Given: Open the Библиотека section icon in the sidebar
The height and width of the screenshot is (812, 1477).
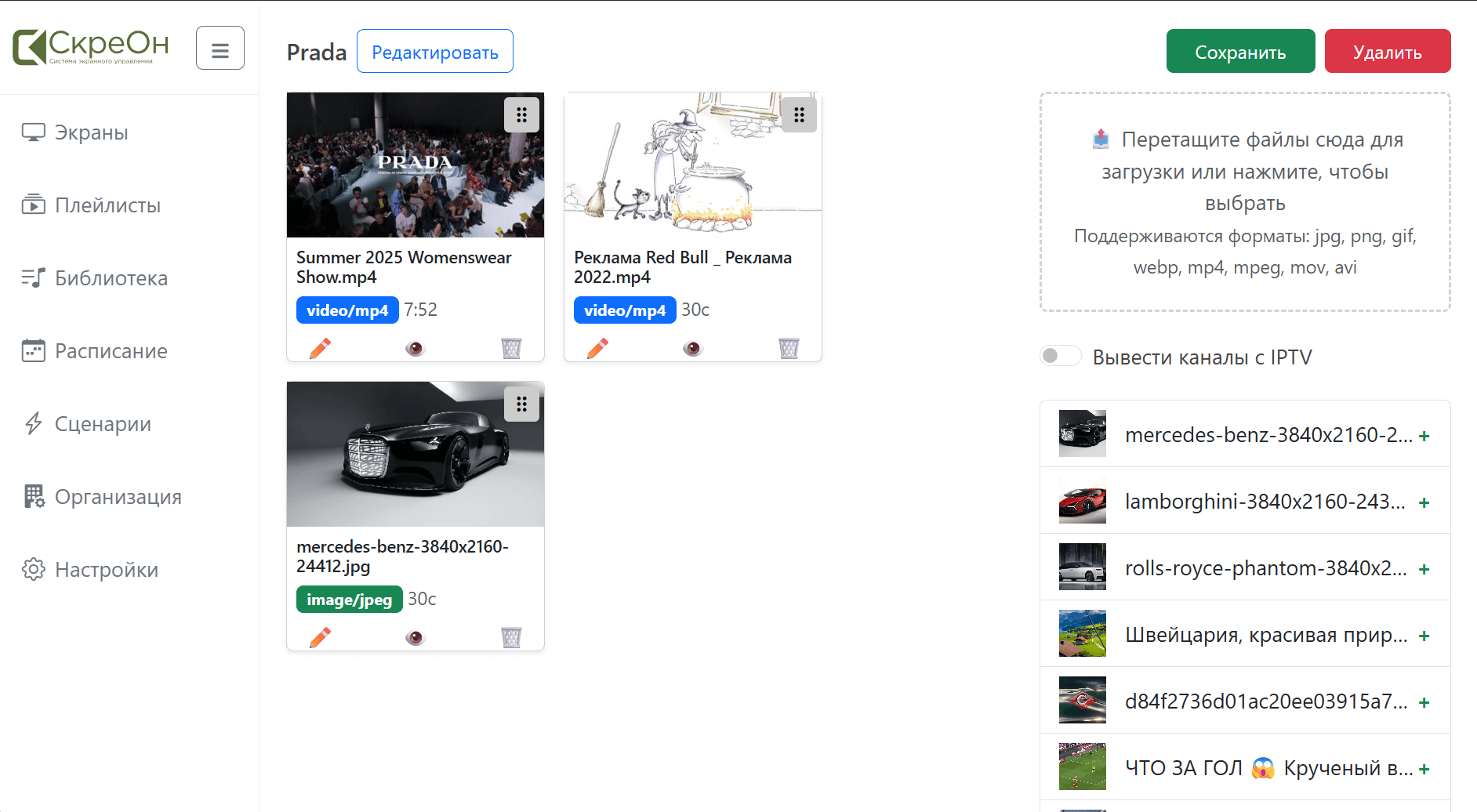Looking at the screenshot, I should click(33, 277).
